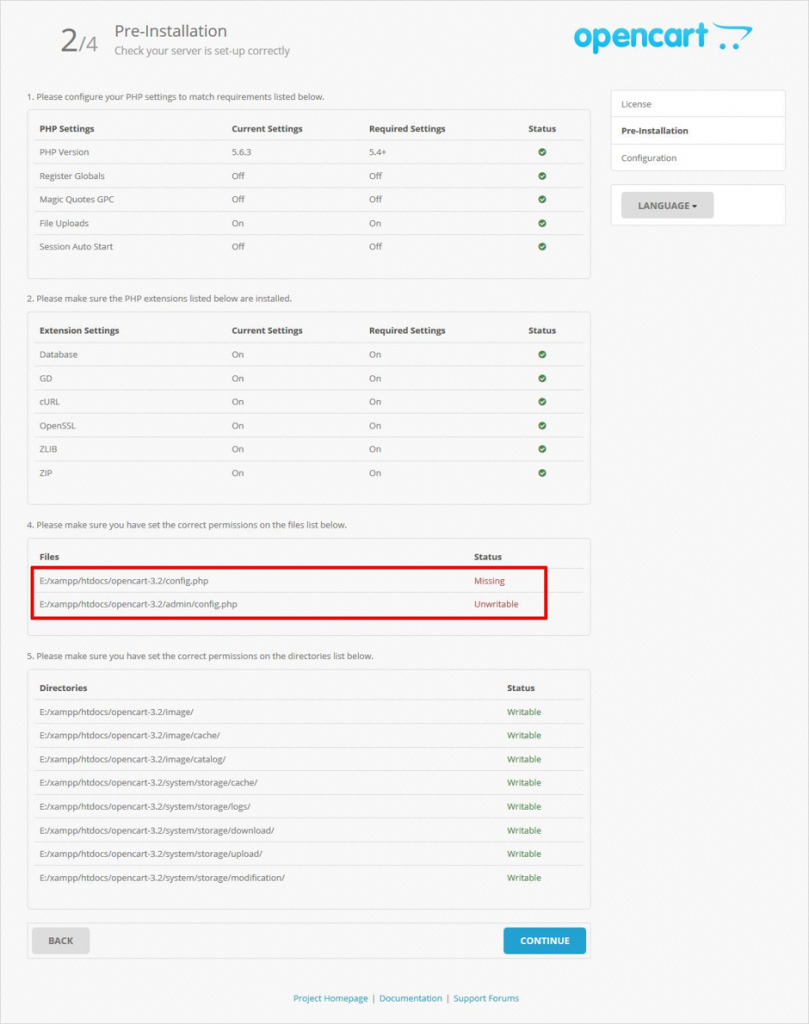Click the status check beside Register Globals
Viewport: 809px width, 1024px height.
click(542, 175)
